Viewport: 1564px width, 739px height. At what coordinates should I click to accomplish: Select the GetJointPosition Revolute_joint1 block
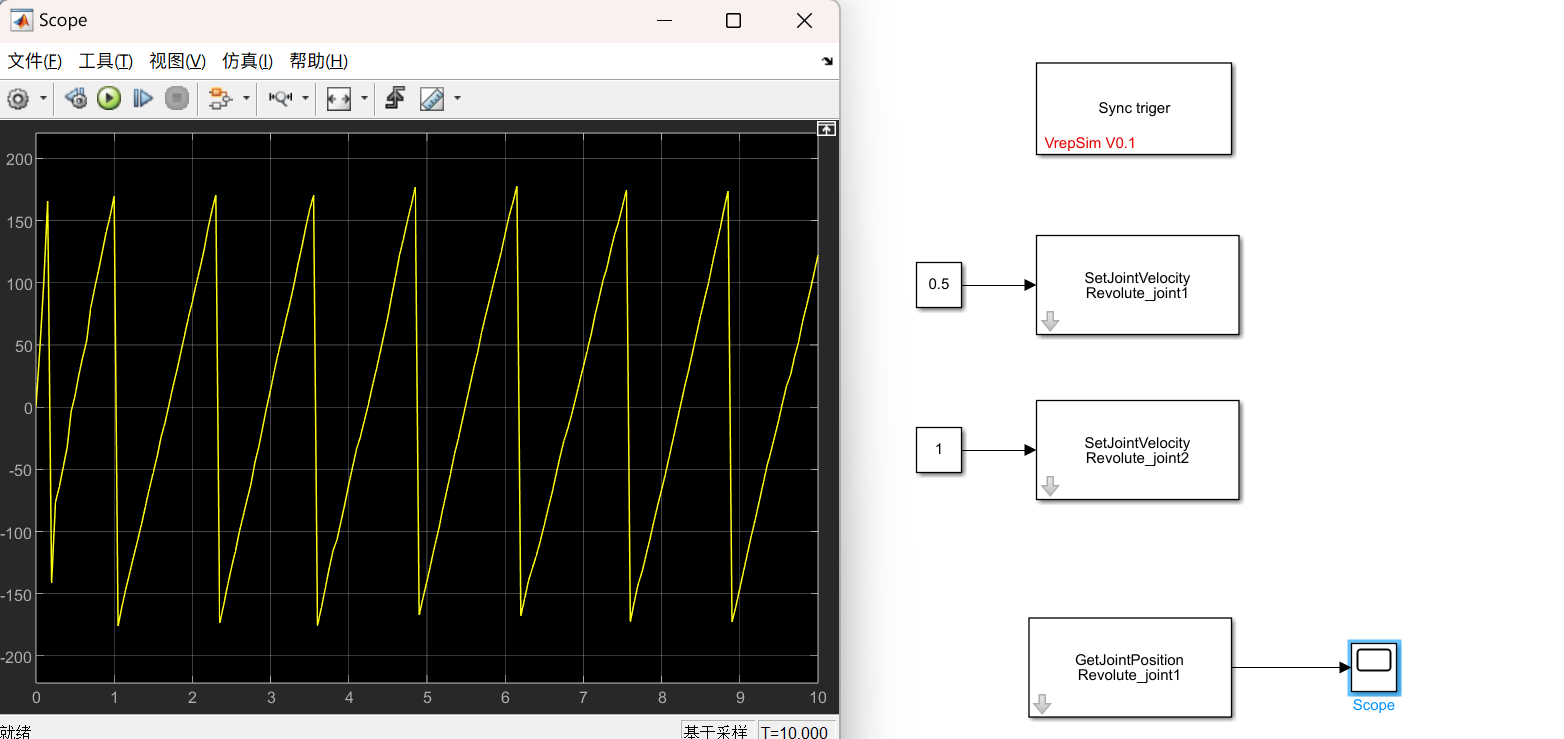(x=1130, y=667)
